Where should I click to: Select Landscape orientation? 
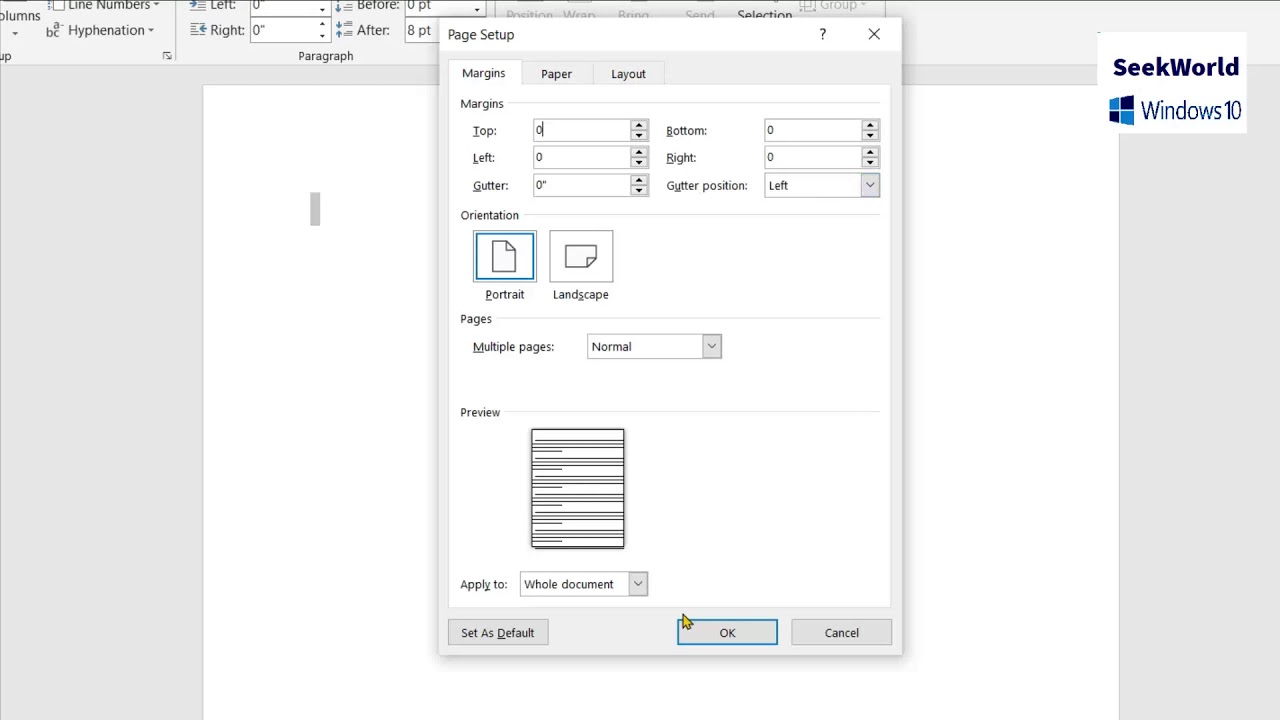580,256
